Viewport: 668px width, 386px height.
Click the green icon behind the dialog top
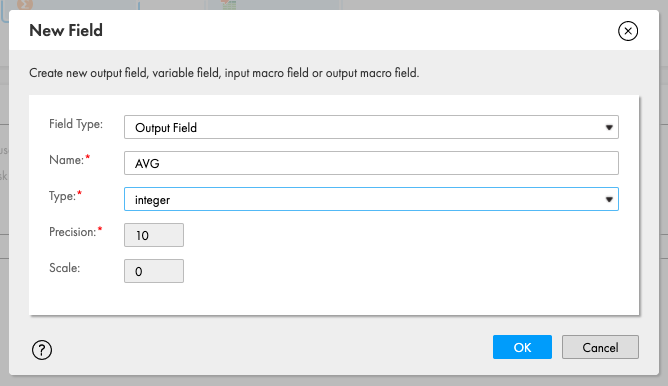tap(229, 5)
